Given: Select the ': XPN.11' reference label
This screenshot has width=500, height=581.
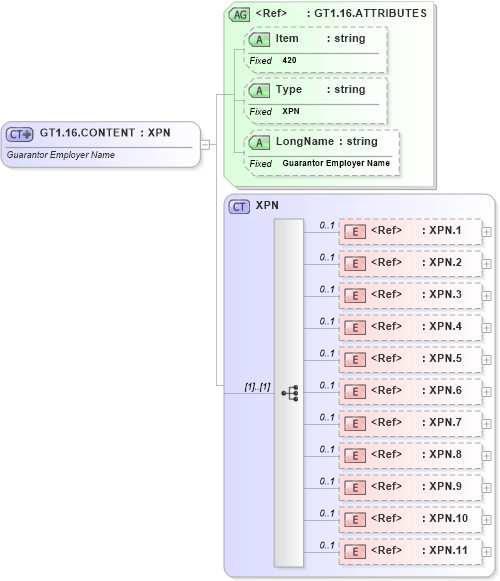Looking at the screenshot, I should [x=445, y=550].
